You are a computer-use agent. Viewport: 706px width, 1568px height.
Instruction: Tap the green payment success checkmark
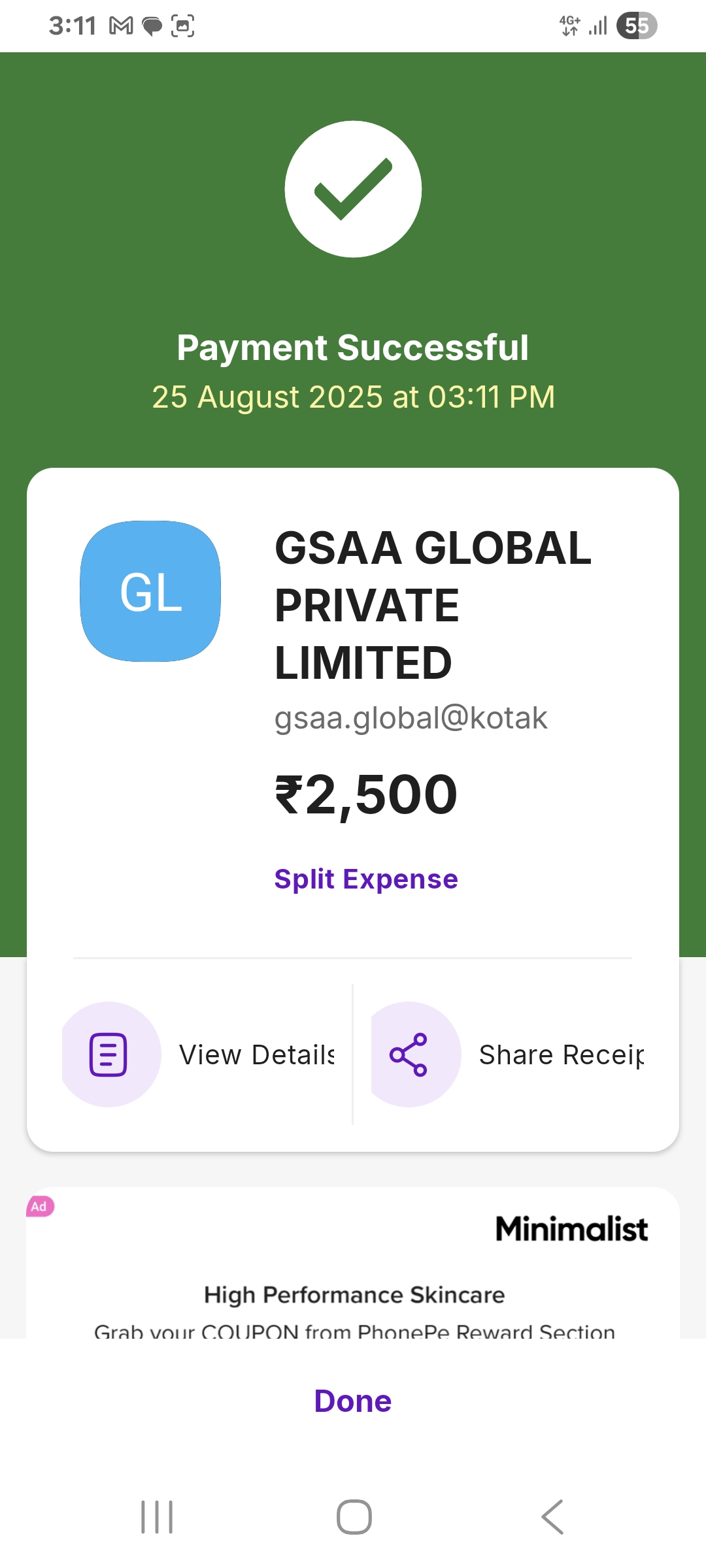(x=353, y=189)
